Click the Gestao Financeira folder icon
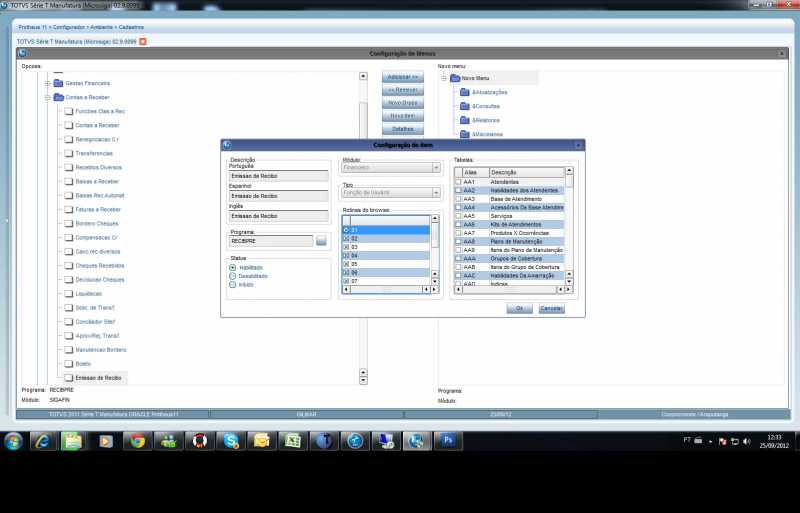Screen dimensions: 800x513 (x=59, y=83)
